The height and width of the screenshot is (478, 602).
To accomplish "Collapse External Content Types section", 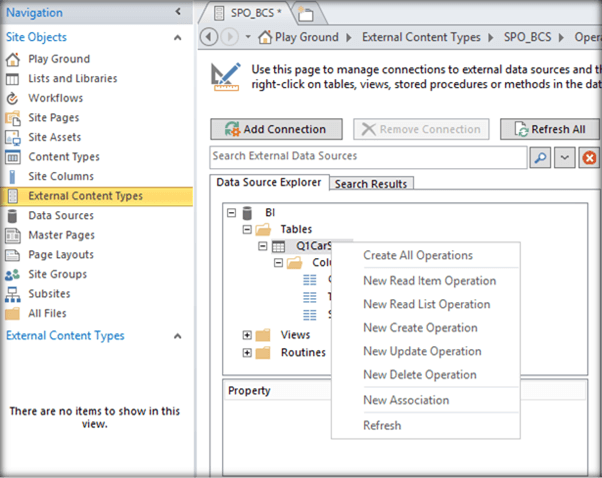I will coord(177,336).
